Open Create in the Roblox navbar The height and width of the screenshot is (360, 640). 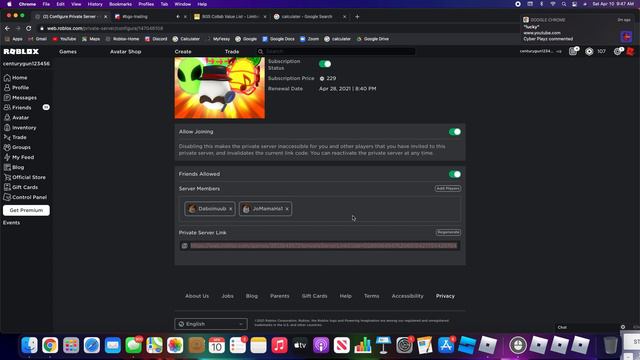[x=183, y=52]
